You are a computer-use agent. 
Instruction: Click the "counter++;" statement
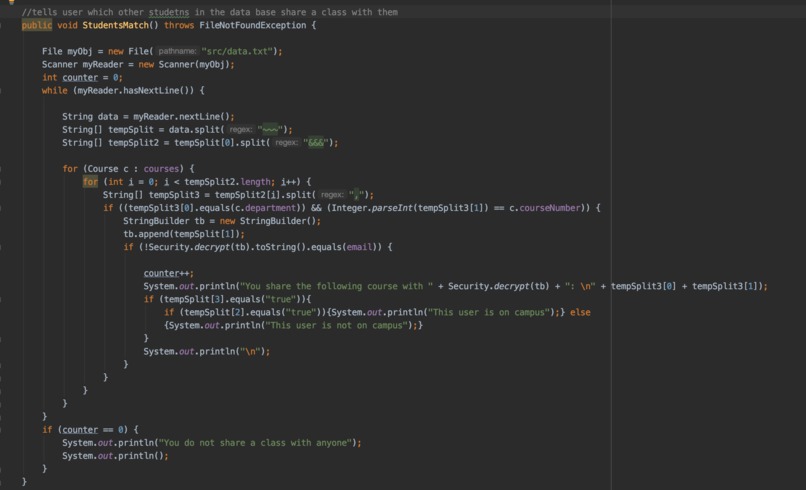169,274
